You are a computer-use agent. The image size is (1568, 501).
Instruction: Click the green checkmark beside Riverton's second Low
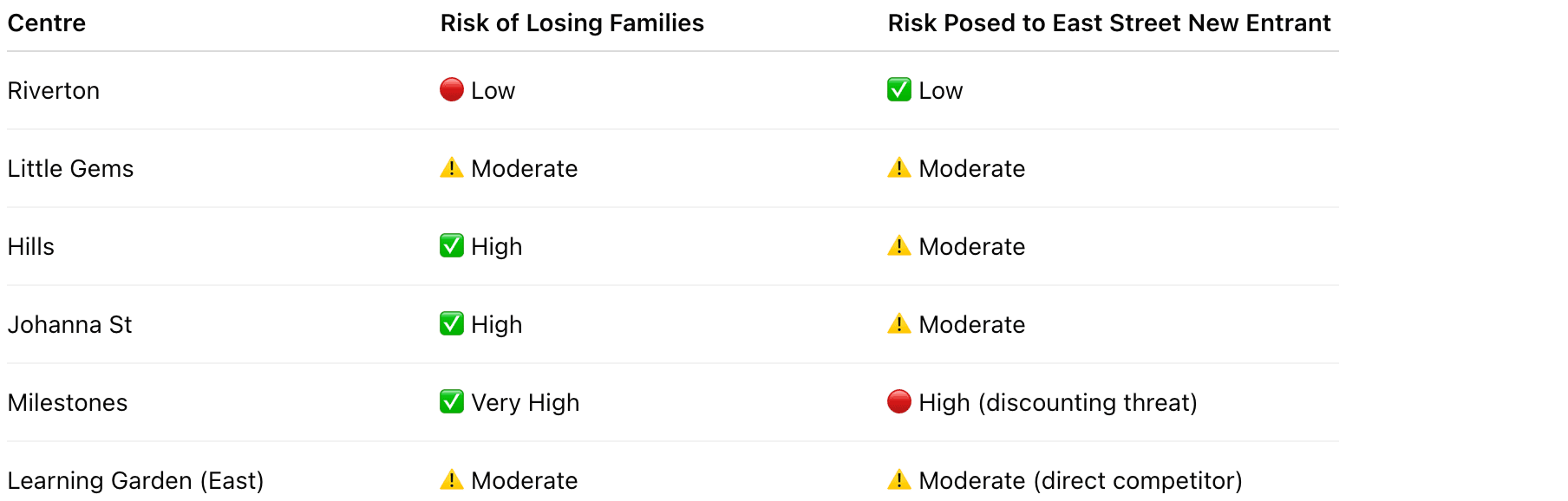898,89
